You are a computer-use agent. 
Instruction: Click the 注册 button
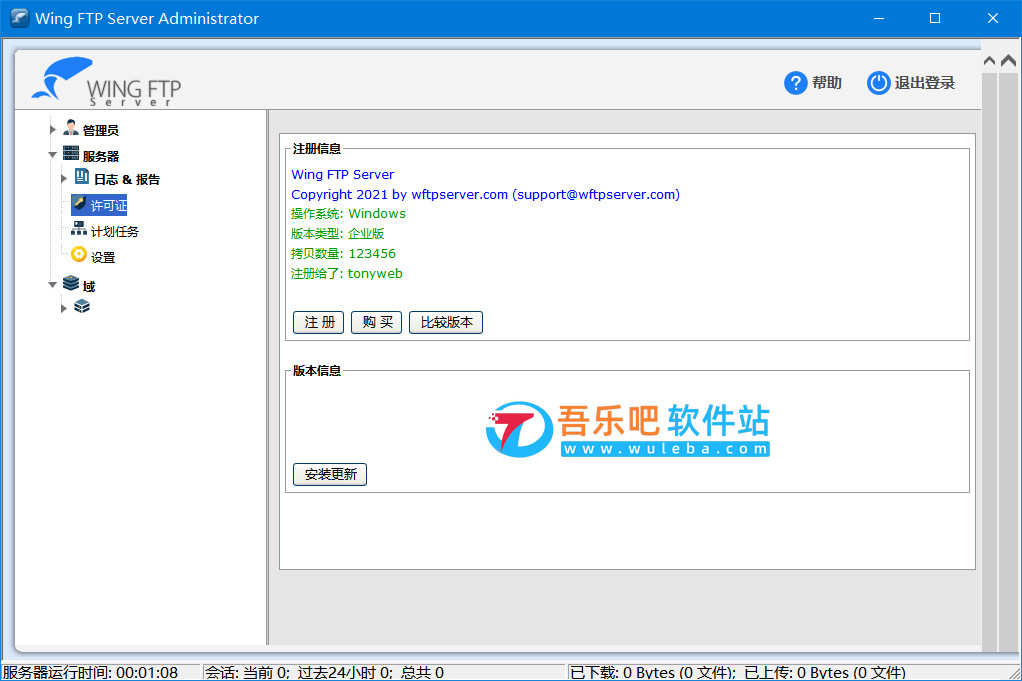pos(319,323)
